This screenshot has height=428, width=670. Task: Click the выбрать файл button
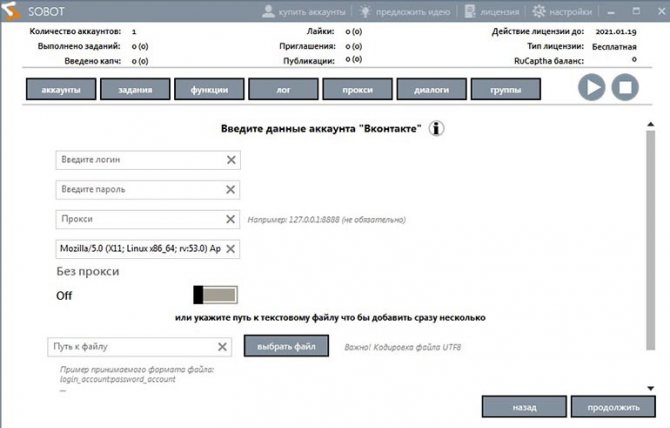(286, 346)
